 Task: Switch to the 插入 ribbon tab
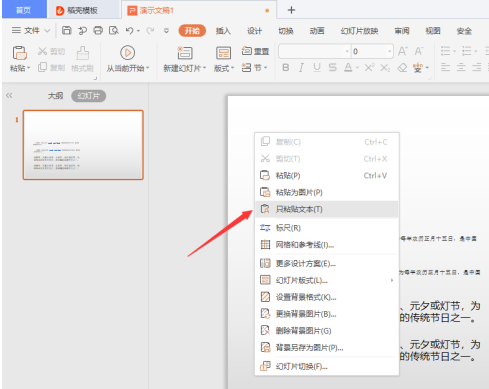click(x=223, y=31)
